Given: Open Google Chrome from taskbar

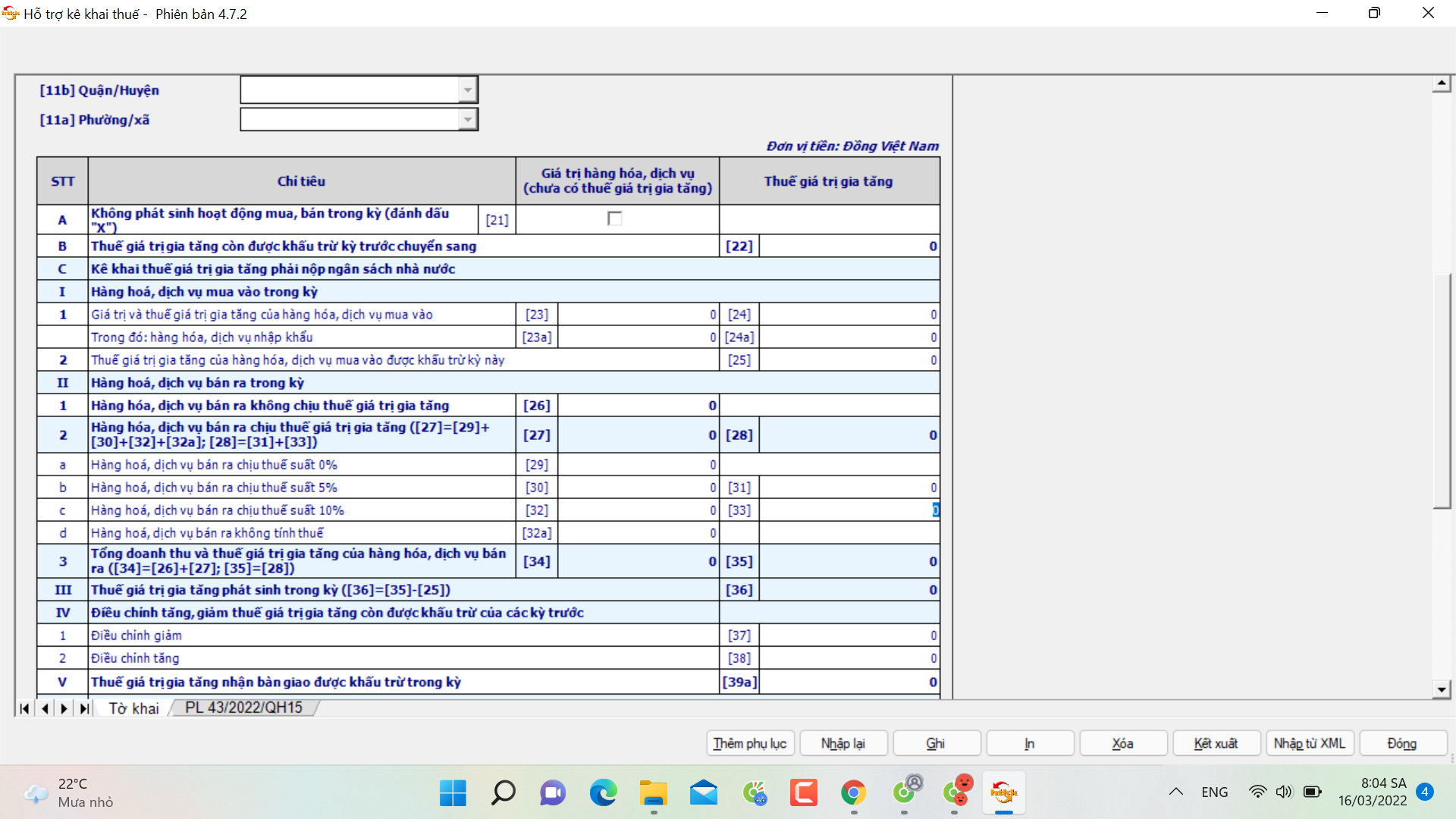Looking at the screenshot, I should (853, 793).
